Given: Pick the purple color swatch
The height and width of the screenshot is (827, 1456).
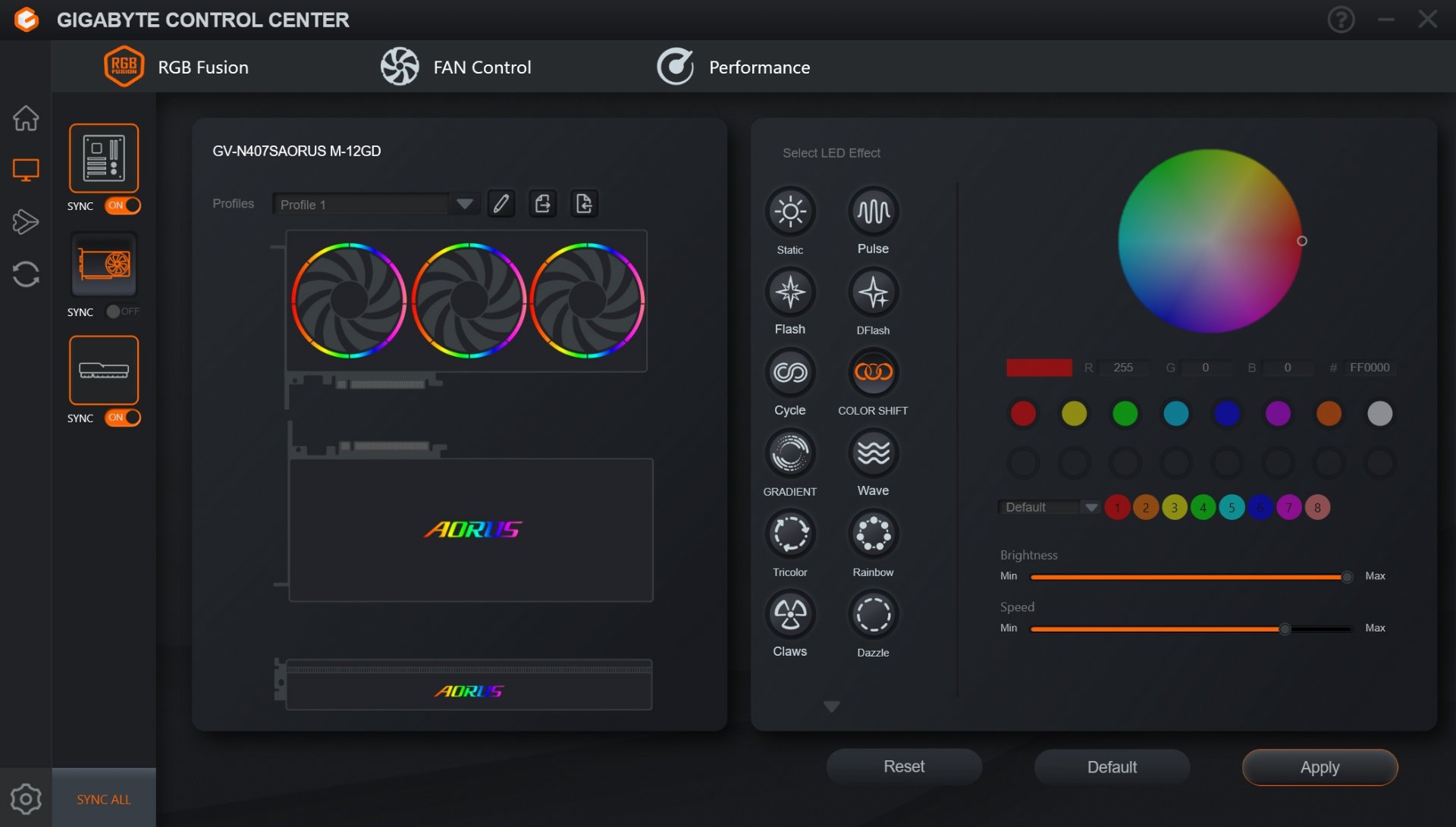Looking at the screenshot, I should click(x=1278, y=414).
